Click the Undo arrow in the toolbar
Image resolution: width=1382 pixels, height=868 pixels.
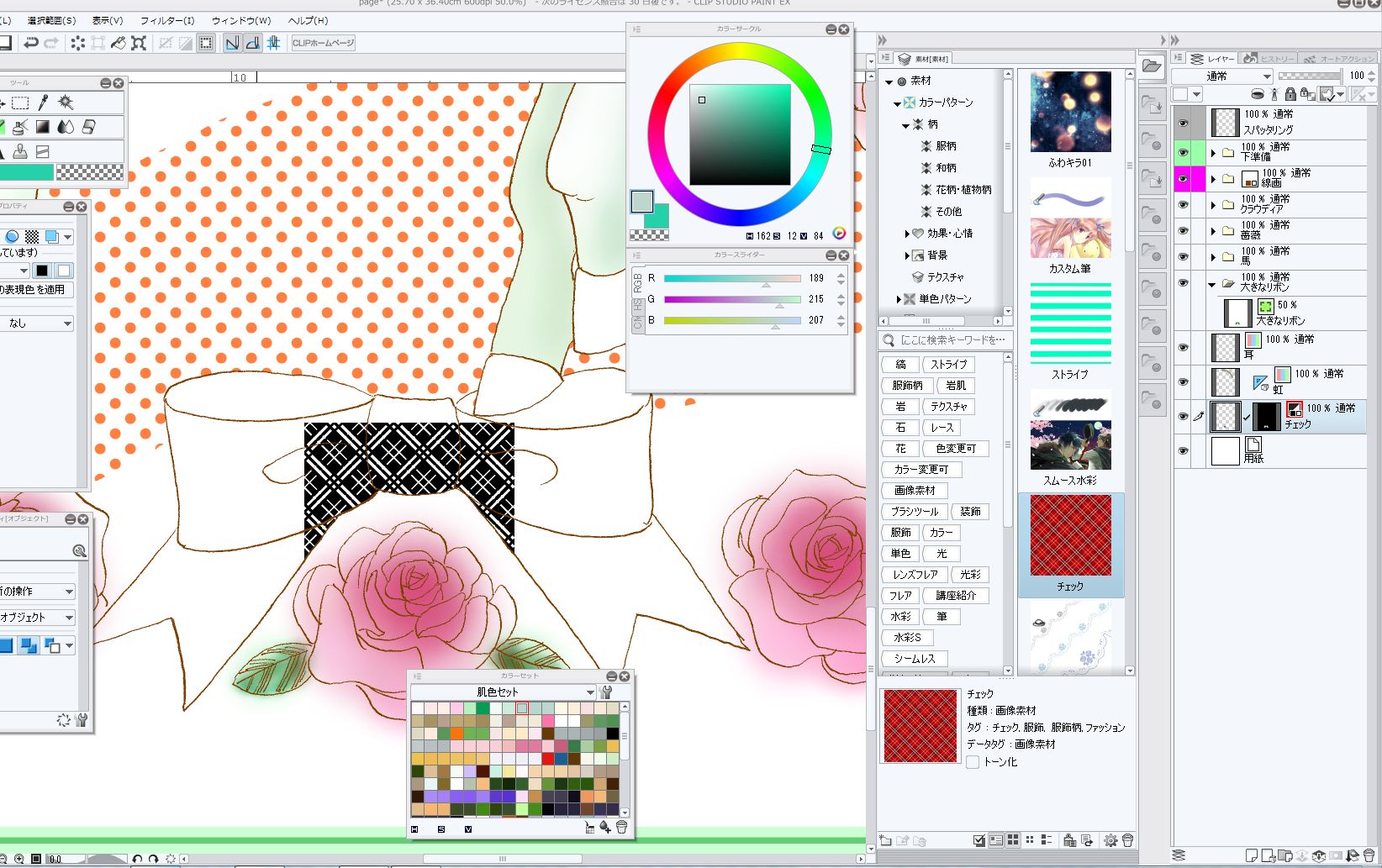tap(31, 43)
